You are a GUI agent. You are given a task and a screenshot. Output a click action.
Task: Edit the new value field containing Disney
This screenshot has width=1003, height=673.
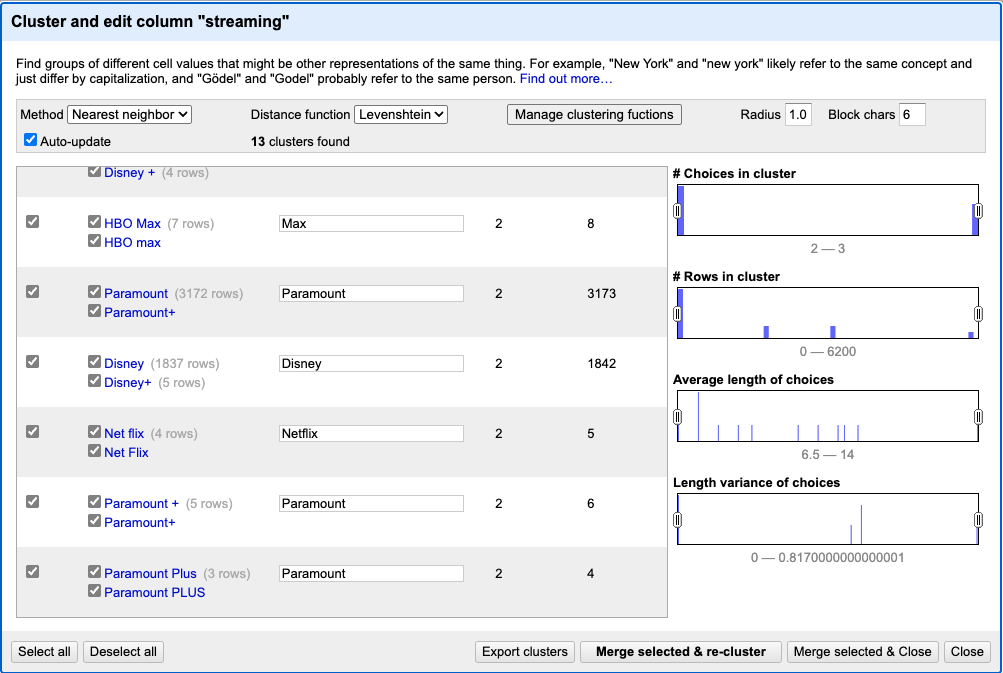[371, 363]
